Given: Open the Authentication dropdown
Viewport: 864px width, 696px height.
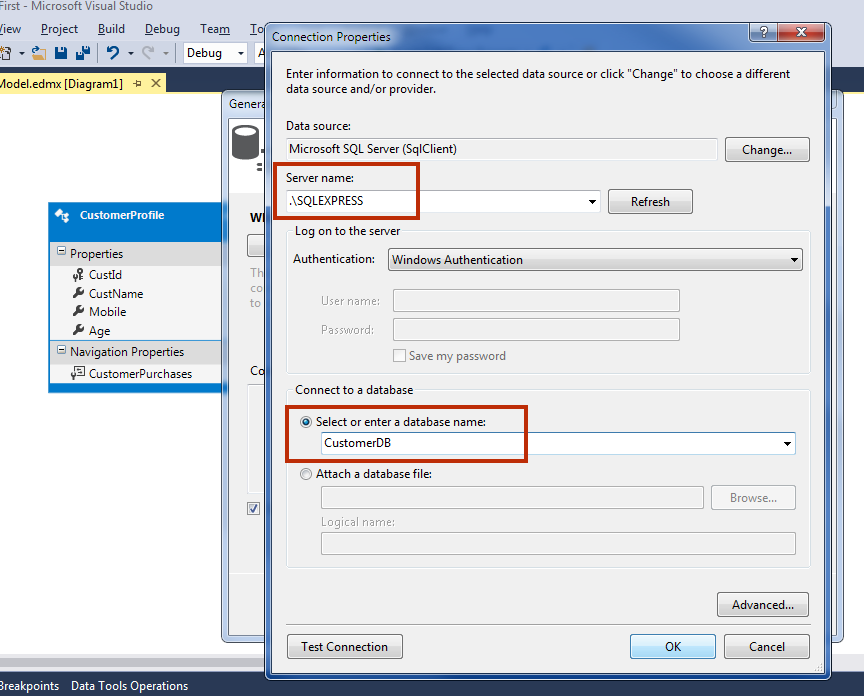Looking at the screenshot, I should pyautogui.click(x=794, y=260).
